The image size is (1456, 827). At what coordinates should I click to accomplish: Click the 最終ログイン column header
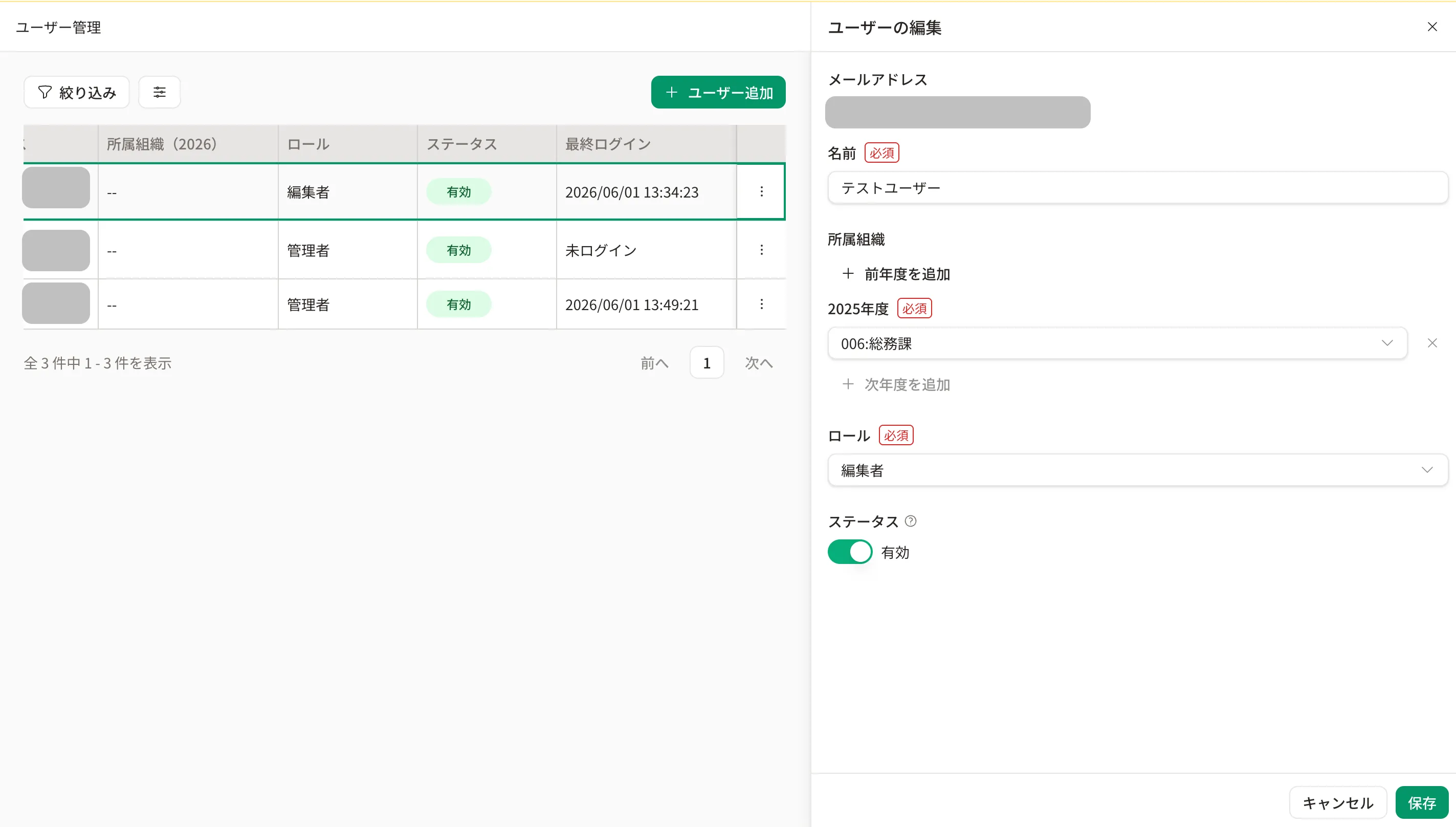tap(646, 144)
